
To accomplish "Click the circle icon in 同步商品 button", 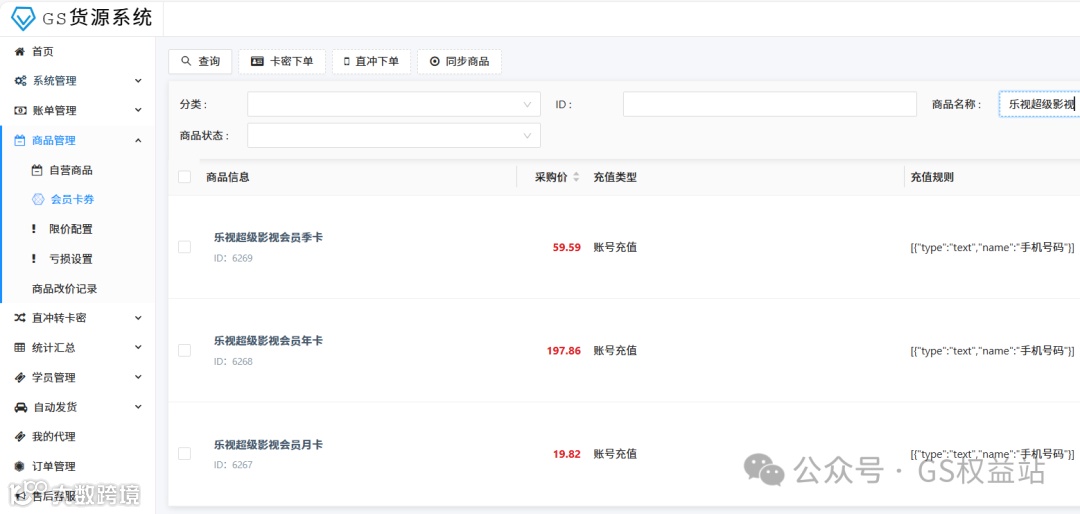I will click(x=435, y=61).
